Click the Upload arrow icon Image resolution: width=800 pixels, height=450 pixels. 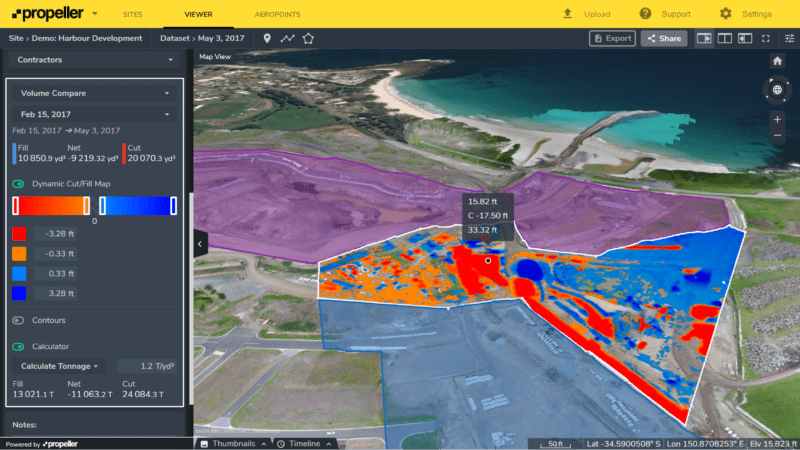(x=567, y=14)
